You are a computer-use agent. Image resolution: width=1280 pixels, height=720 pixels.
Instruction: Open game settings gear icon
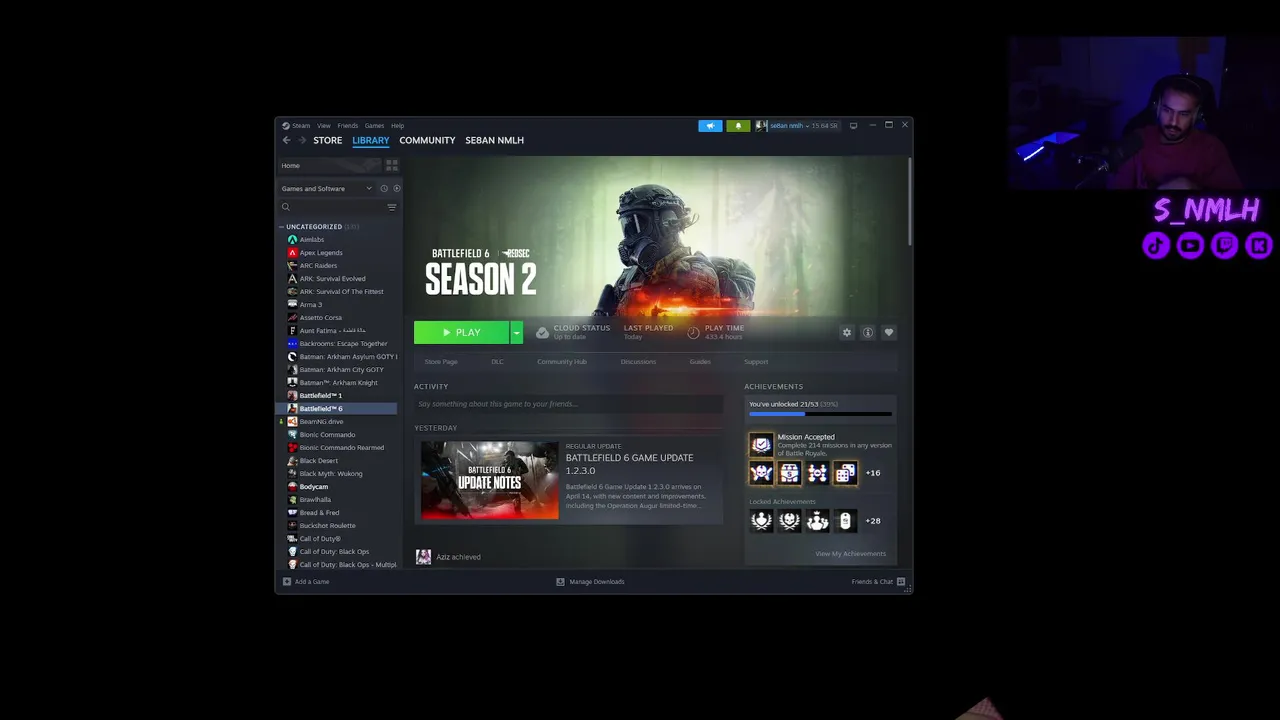[847, 333]
